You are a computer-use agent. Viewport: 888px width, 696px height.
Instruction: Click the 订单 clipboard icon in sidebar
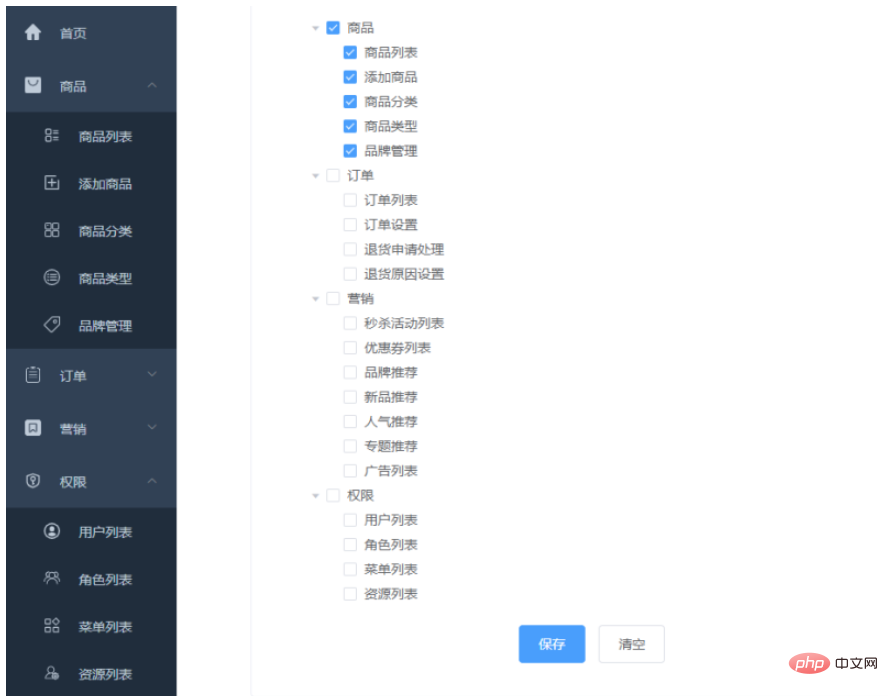33,375
